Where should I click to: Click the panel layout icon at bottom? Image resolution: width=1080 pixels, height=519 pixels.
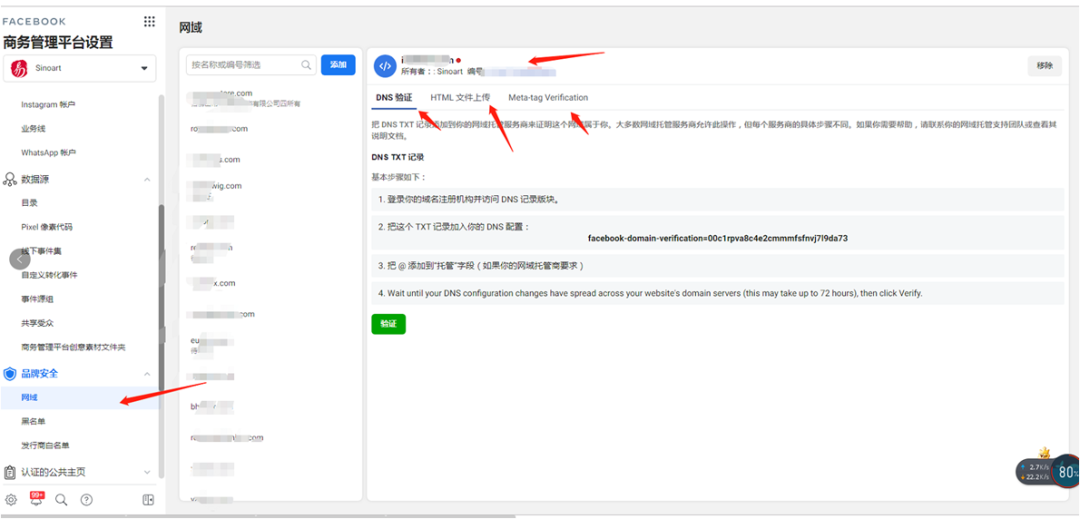[148, 500]
